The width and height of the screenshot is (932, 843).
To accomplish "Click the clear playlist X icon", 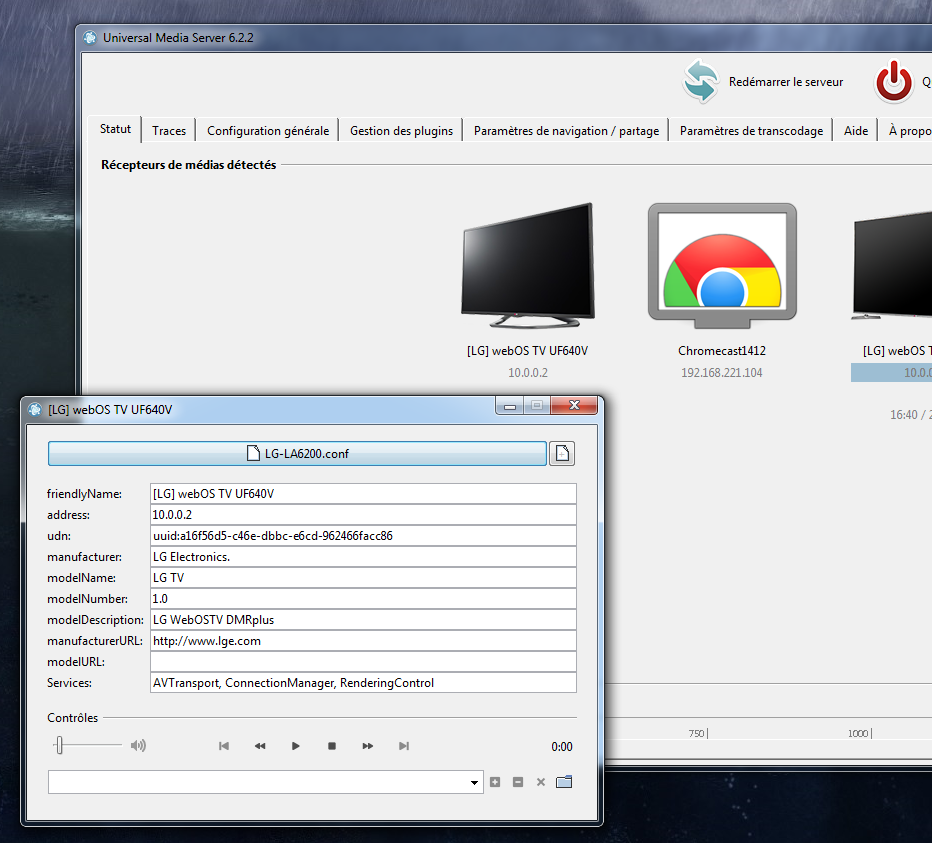I will click(541, 782).
